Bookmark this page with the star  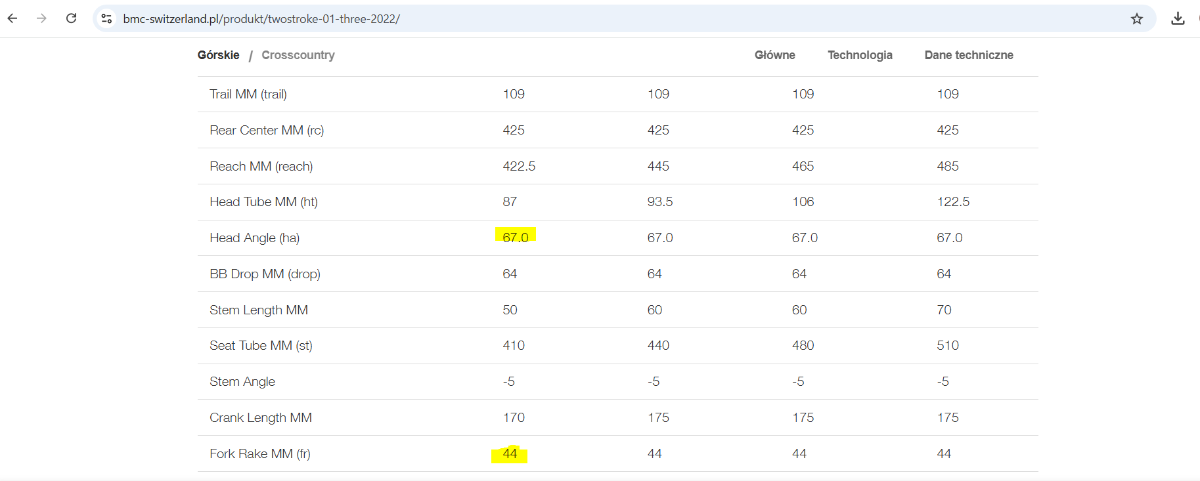tap(1137, 18)
